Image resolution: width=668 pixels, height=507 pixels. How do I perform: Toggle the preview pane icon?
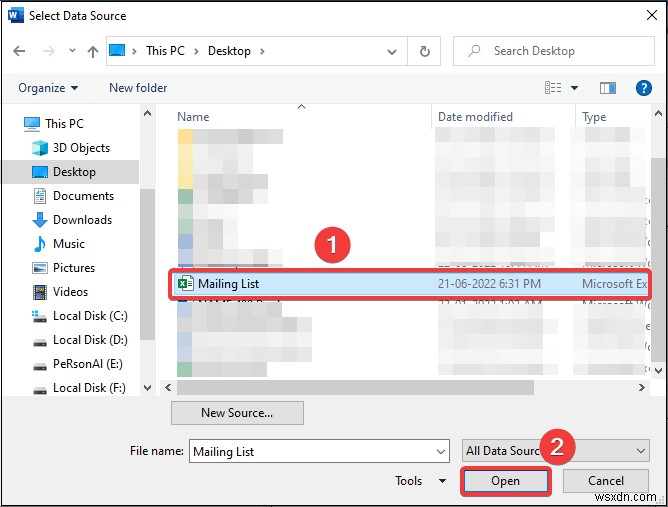608,88
